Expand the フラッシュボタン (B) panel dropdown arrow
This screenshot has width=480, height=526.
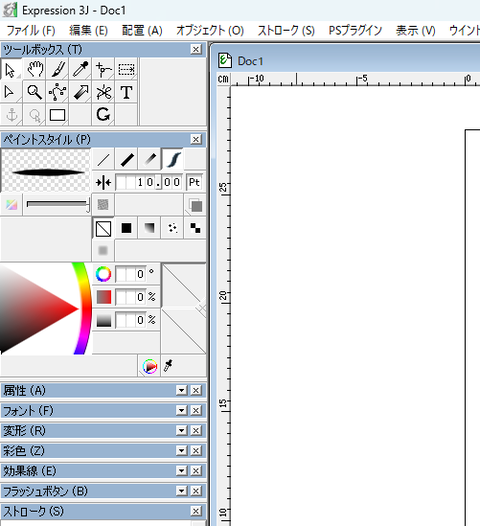point(181,491)
